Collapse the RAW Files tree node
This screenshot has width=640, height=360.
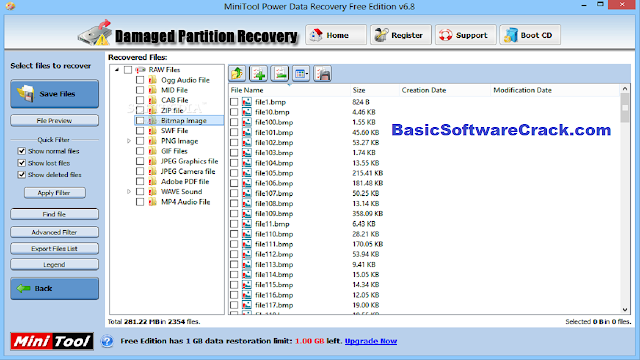point(117,70)
